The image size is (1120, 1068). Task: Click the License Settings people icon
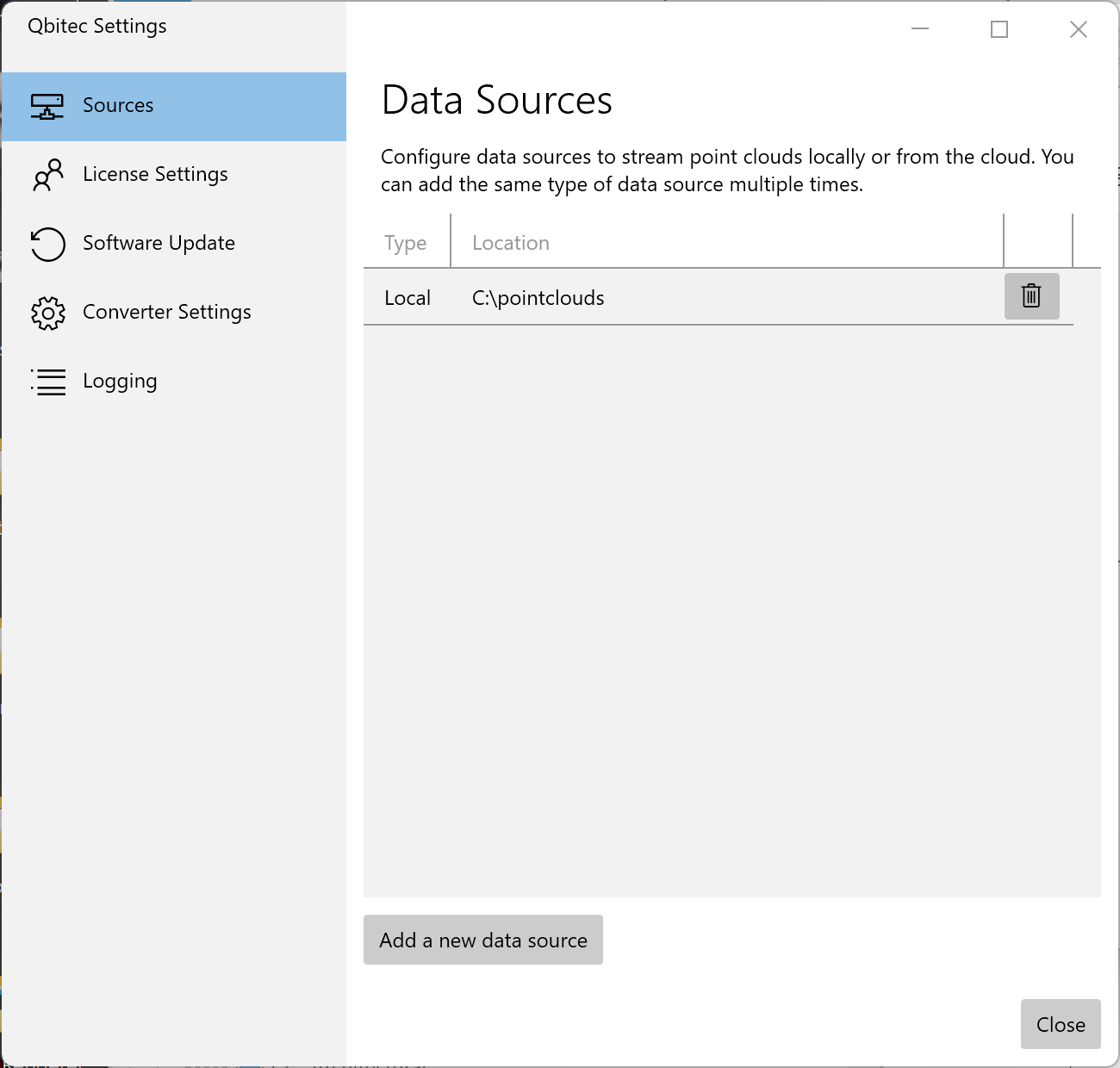point(47,175)
